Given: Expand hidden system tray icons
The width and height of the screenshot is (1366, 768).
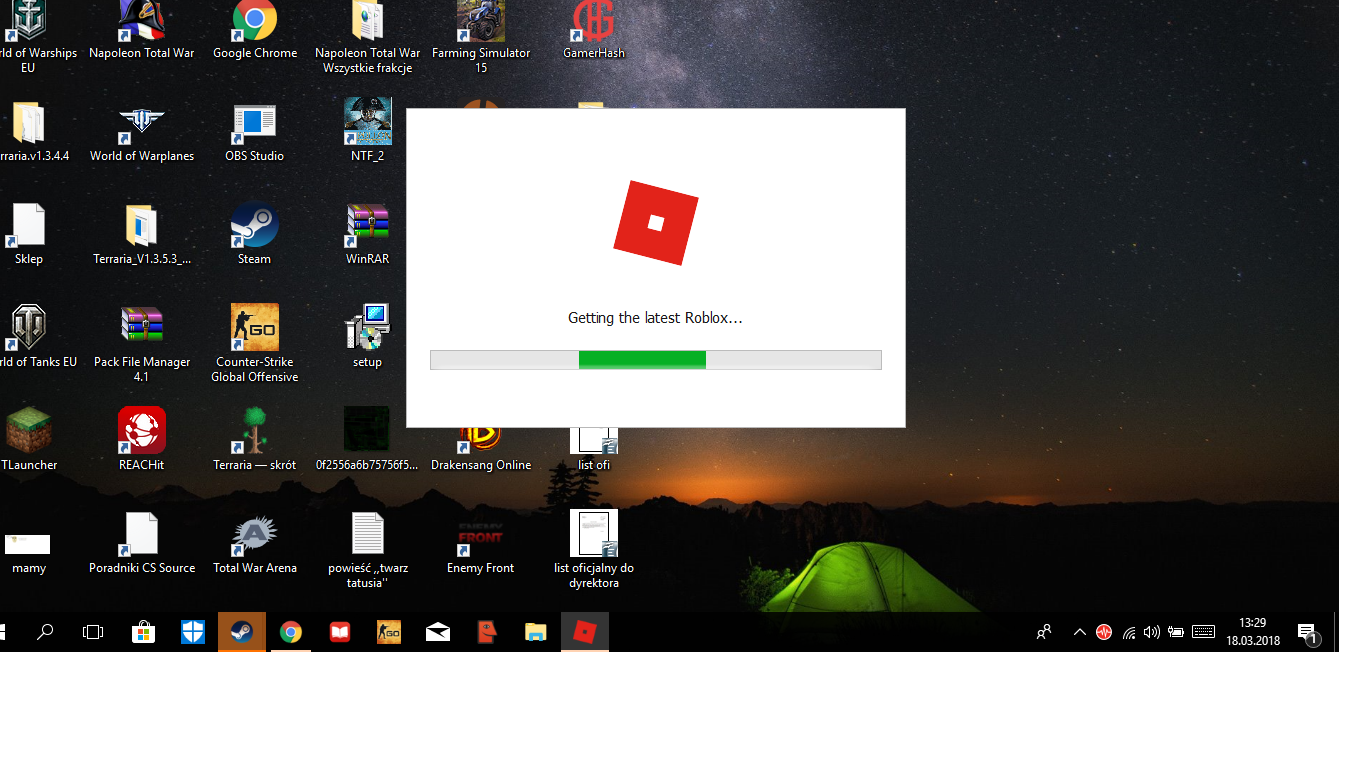Looking at the screenshot, I should (1080, 632).
